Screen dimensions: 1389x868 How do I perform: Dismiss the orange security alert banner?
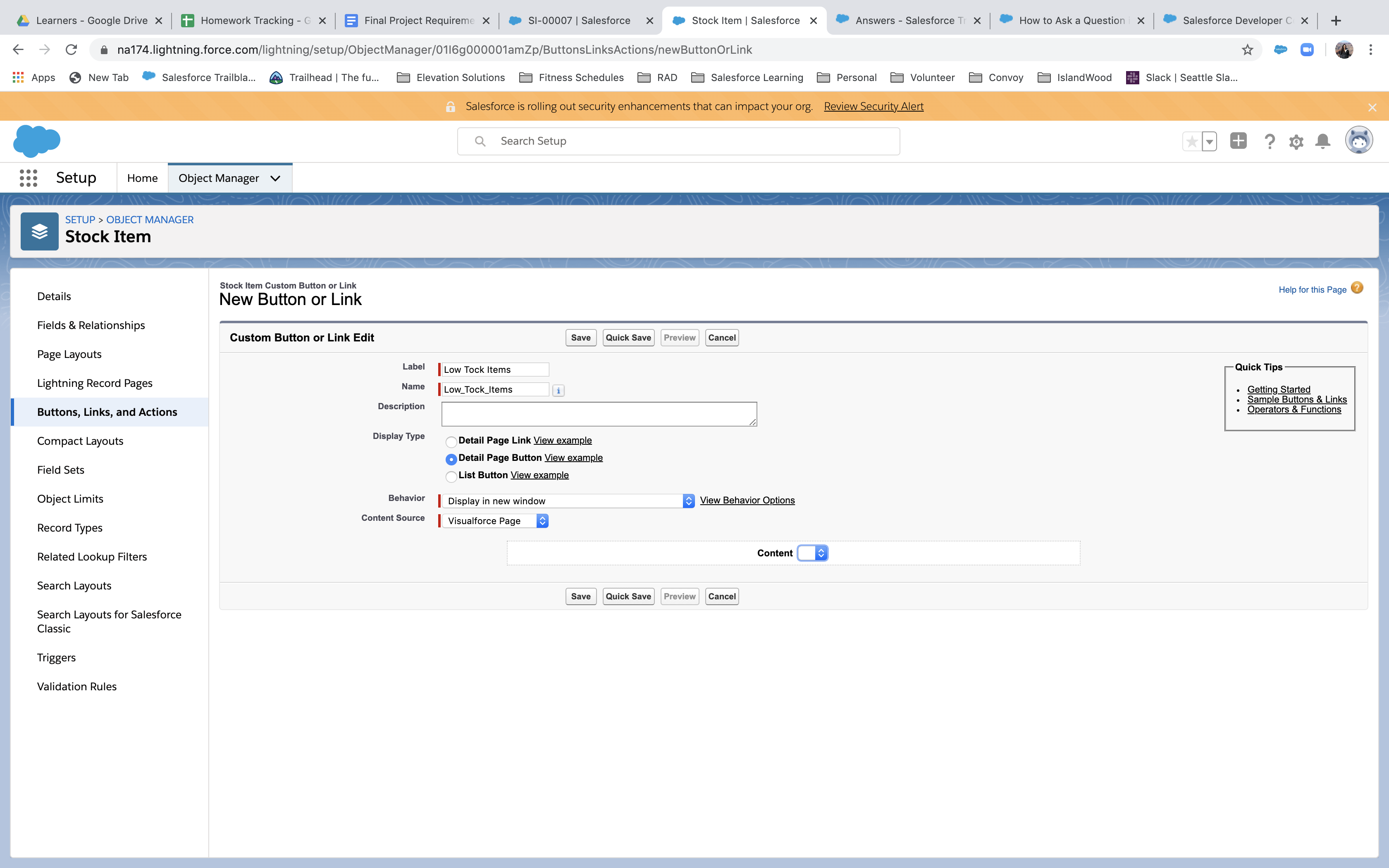(1372, 107)
